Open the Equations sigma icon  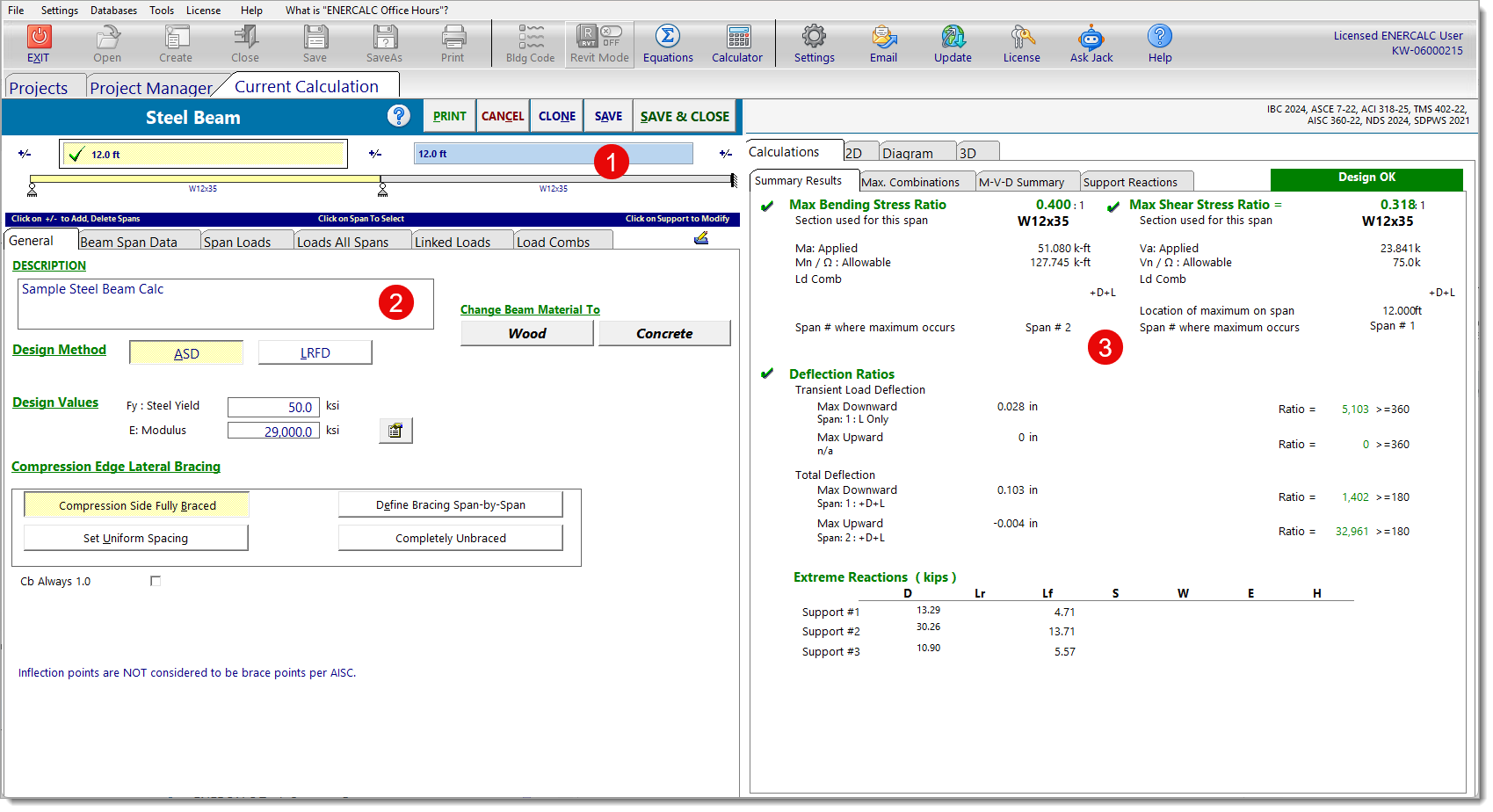pyautogui.click(x=668, y=37)
